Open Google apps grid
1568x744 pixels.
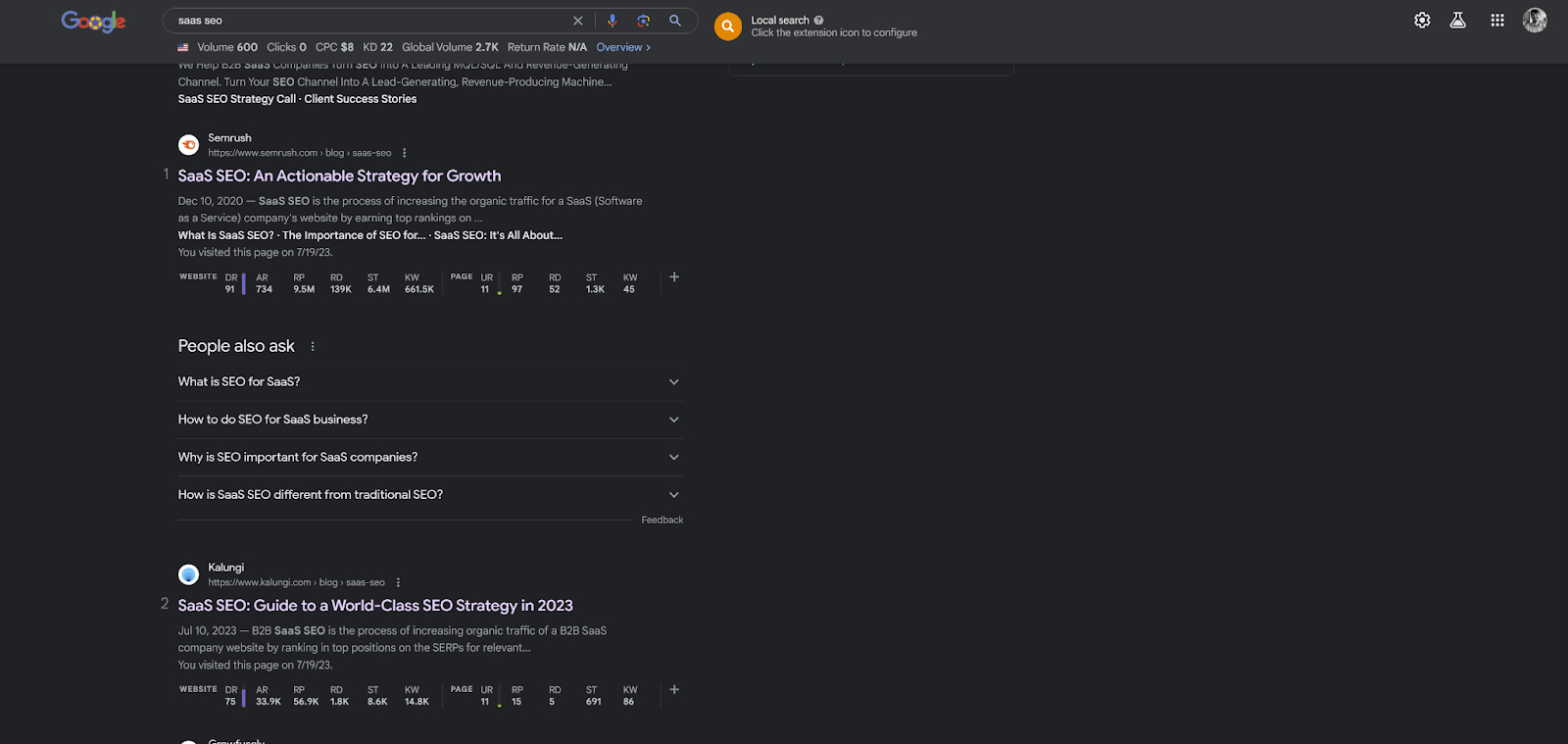coord(1497,21)
